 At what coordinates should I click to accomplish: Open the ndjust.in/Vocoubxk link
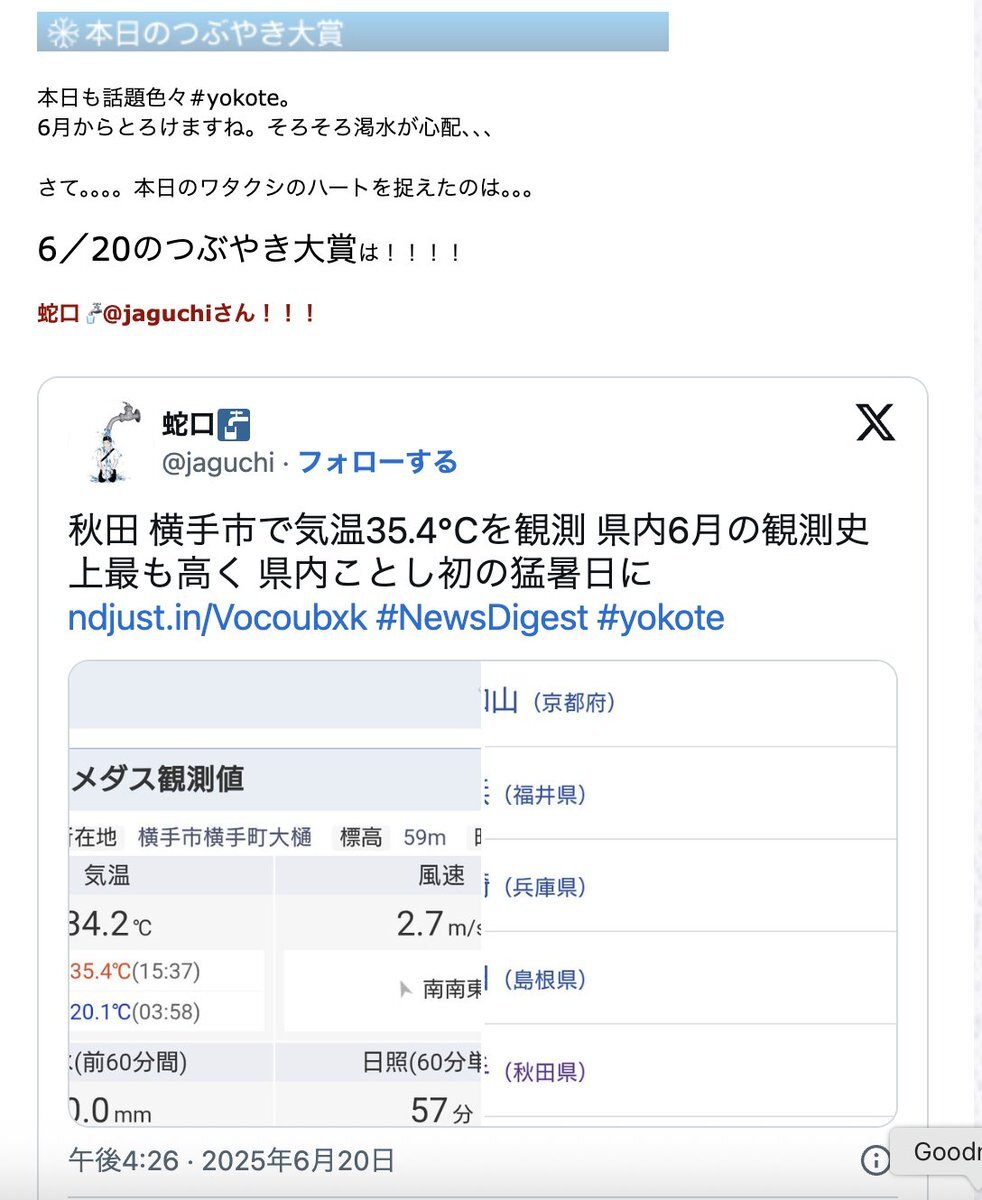click(218, 618)
